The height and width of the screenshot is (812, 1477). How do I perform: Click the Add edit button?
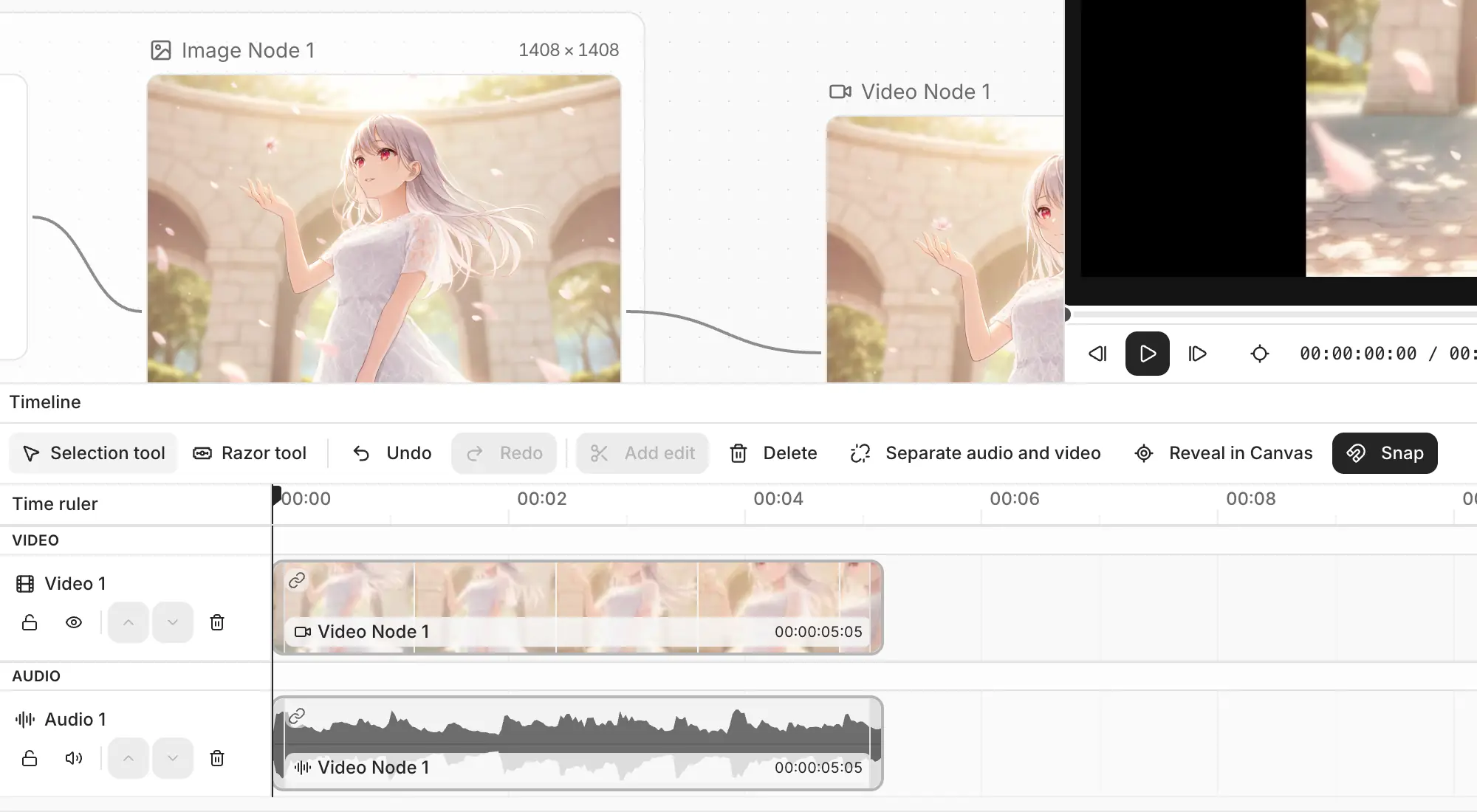coord(642,453)
